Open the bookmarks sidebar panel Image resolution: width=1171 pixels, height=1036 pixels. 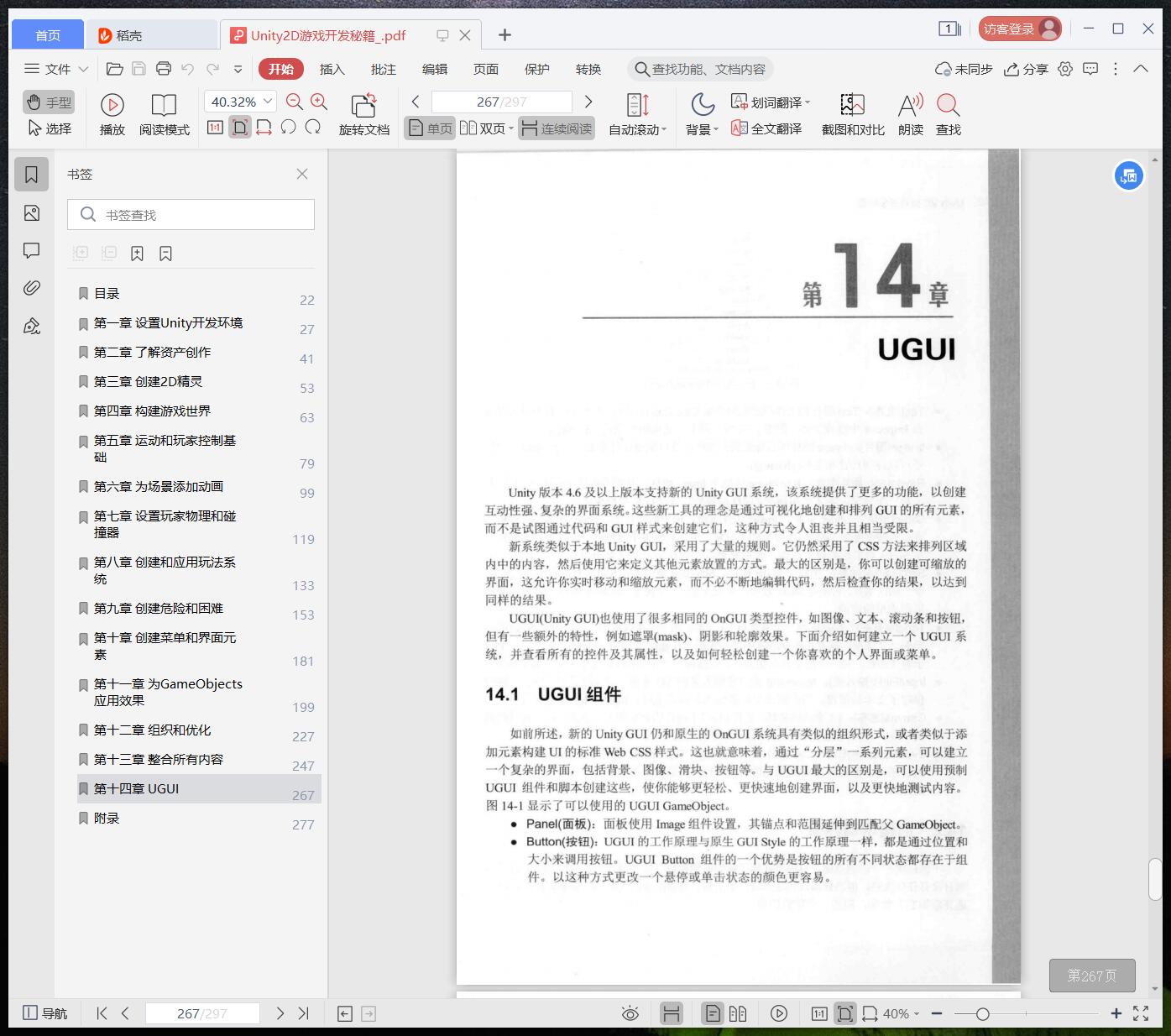pyautogui.click(x=32, y=175)
